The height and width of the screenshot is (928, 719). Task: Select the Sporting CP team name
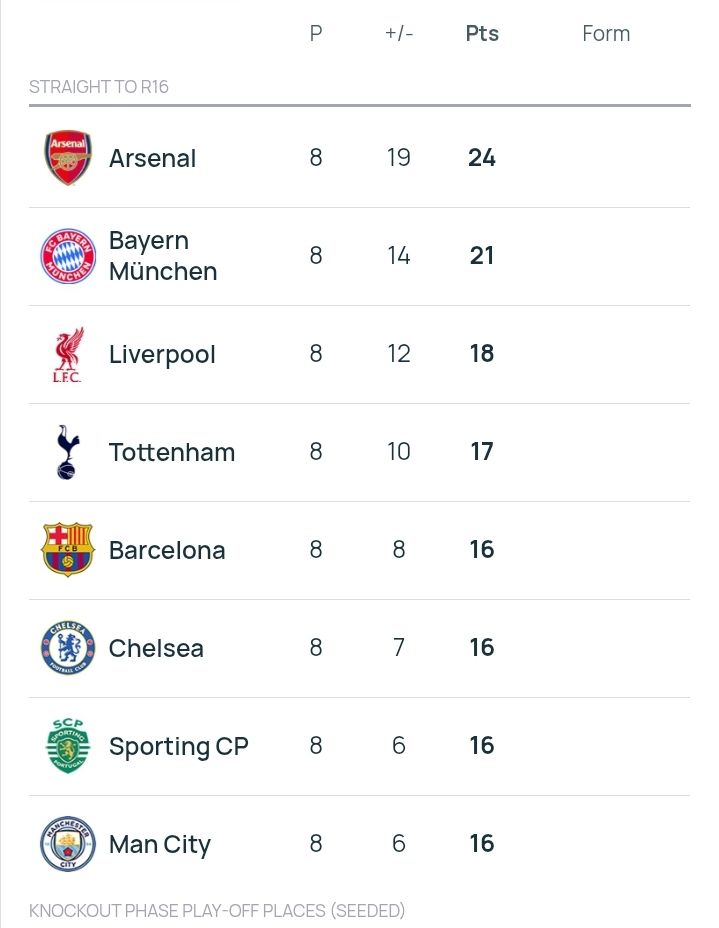click(178, 746)
